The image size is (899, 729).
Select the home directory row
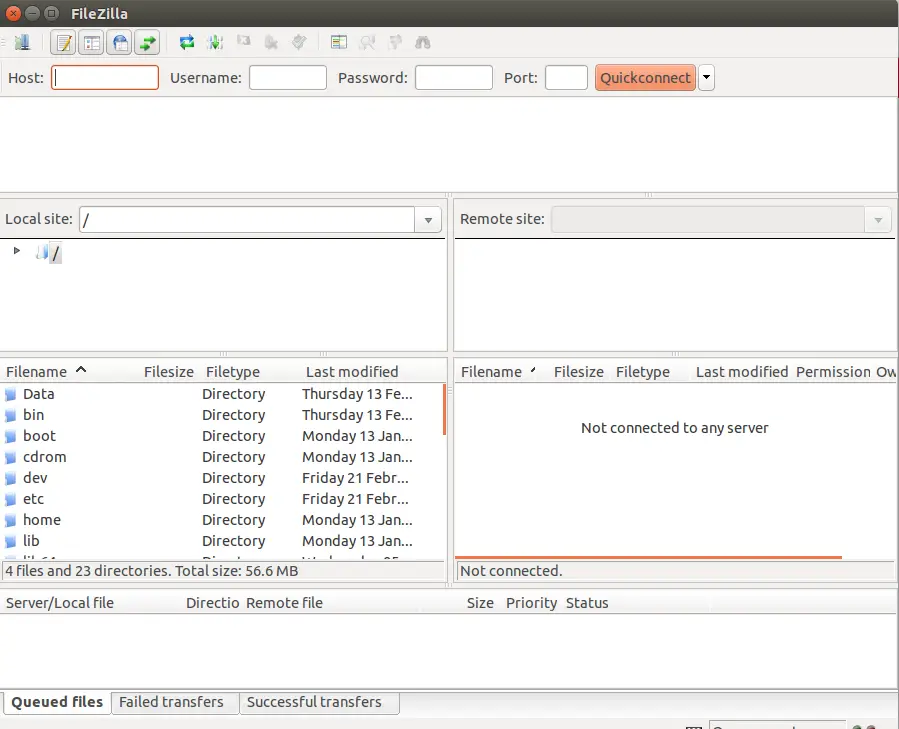coord(221,520)
